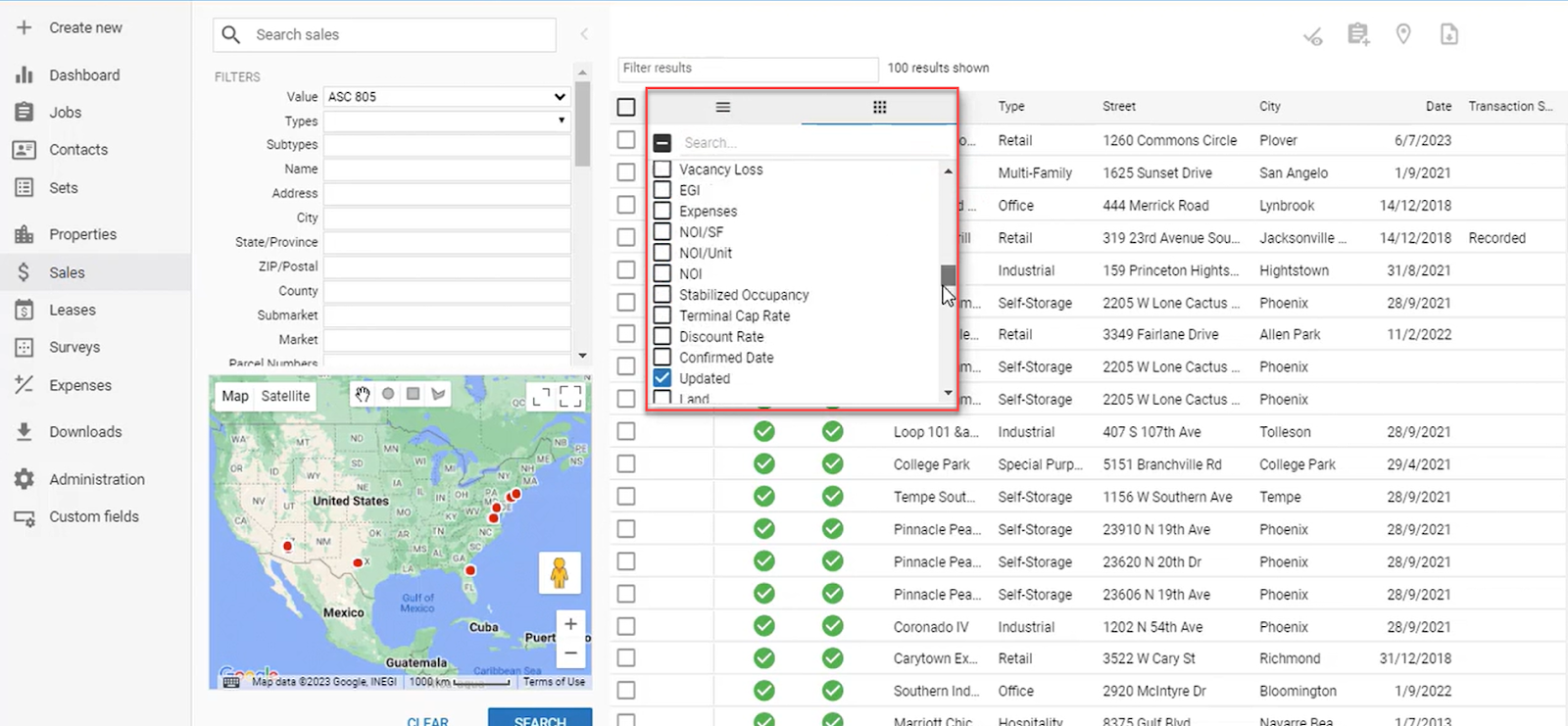
Task: Open Leases in the sidebar
Action: click(x=73, y=310)
